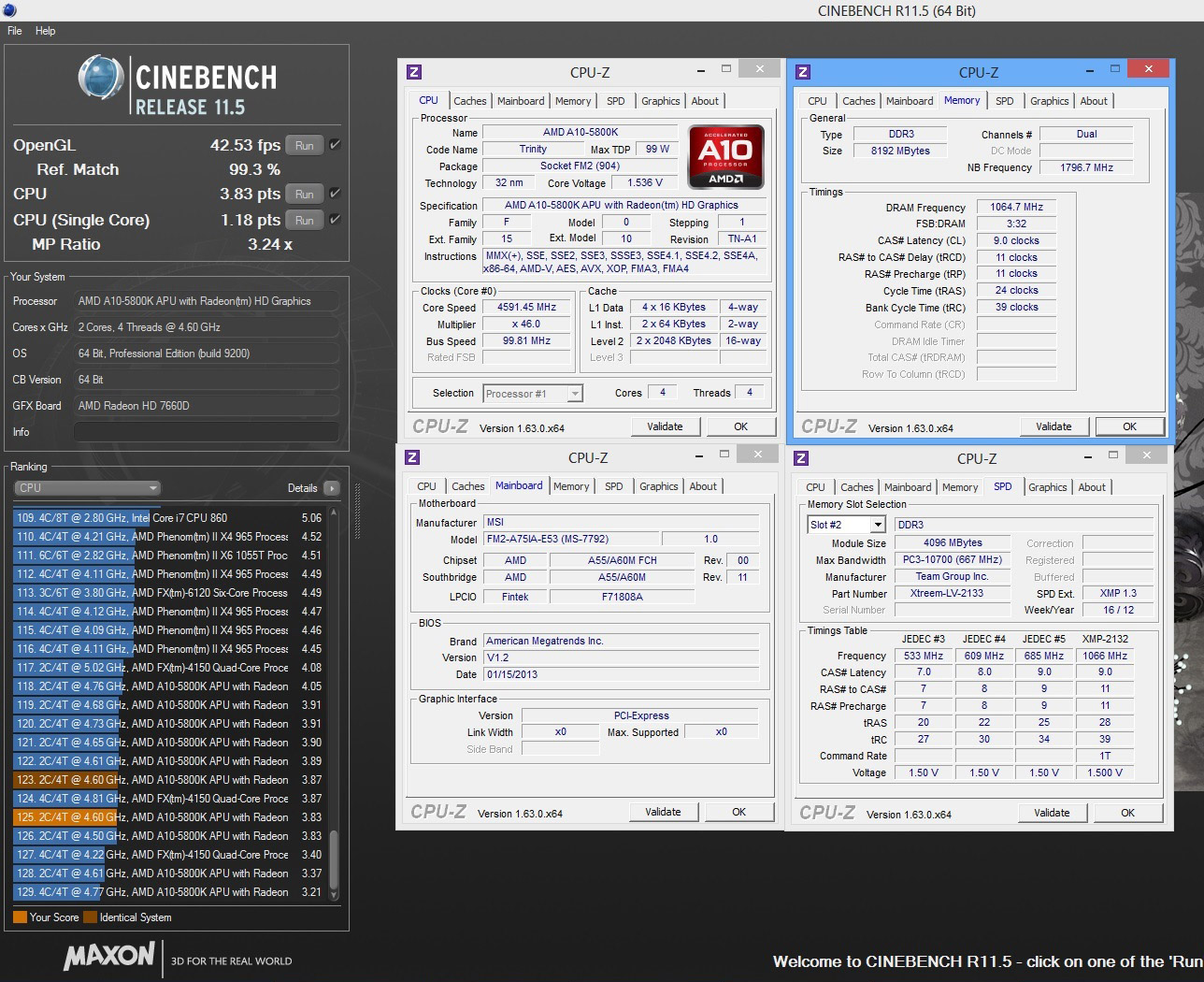Screen dimensions: 1204x982
Task: Click the AMD A10 processor logo
Action: [725, 155]
